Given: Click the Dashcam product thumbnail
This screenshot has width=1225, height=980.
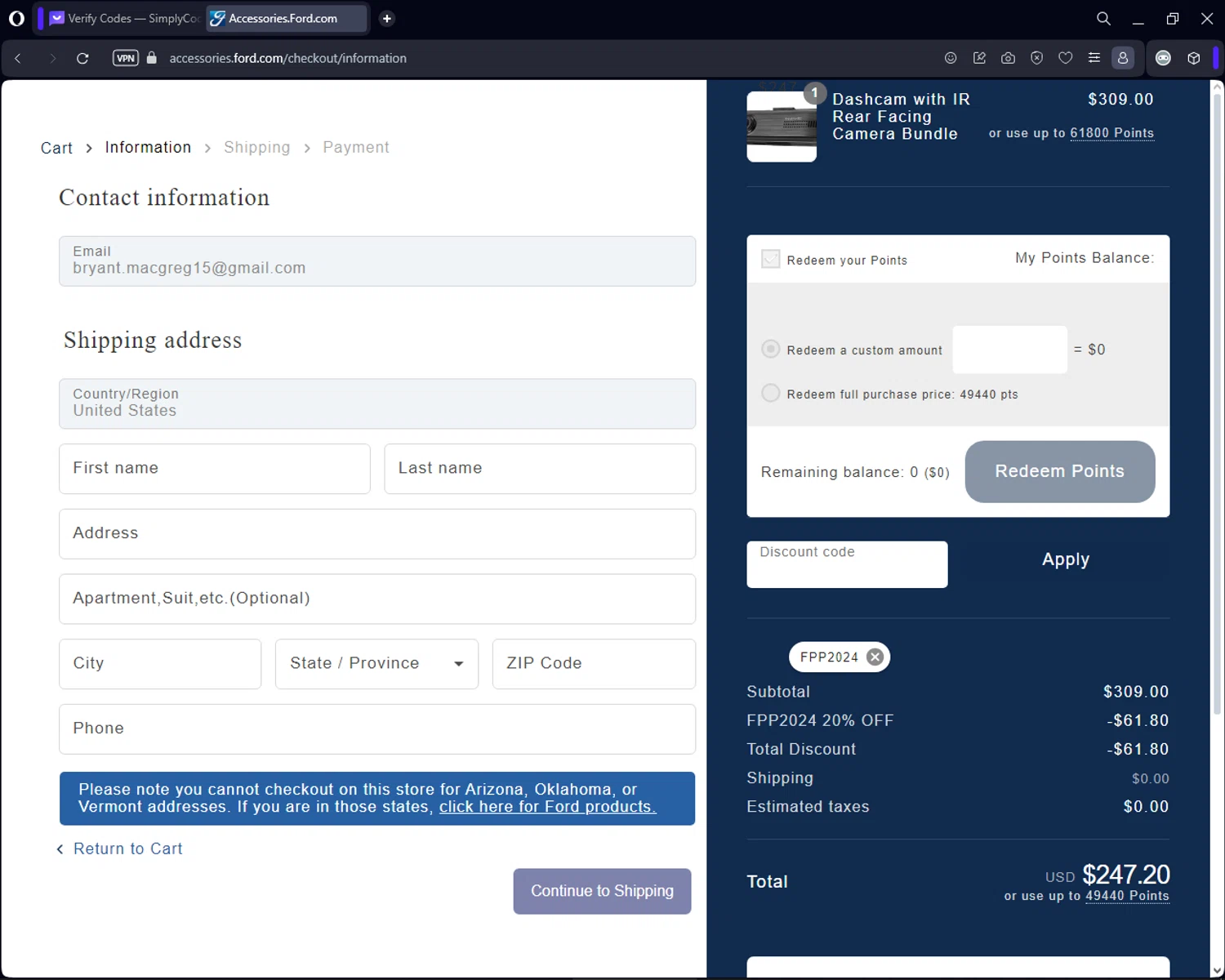Looking at the screenshot, I should [782, 127].
